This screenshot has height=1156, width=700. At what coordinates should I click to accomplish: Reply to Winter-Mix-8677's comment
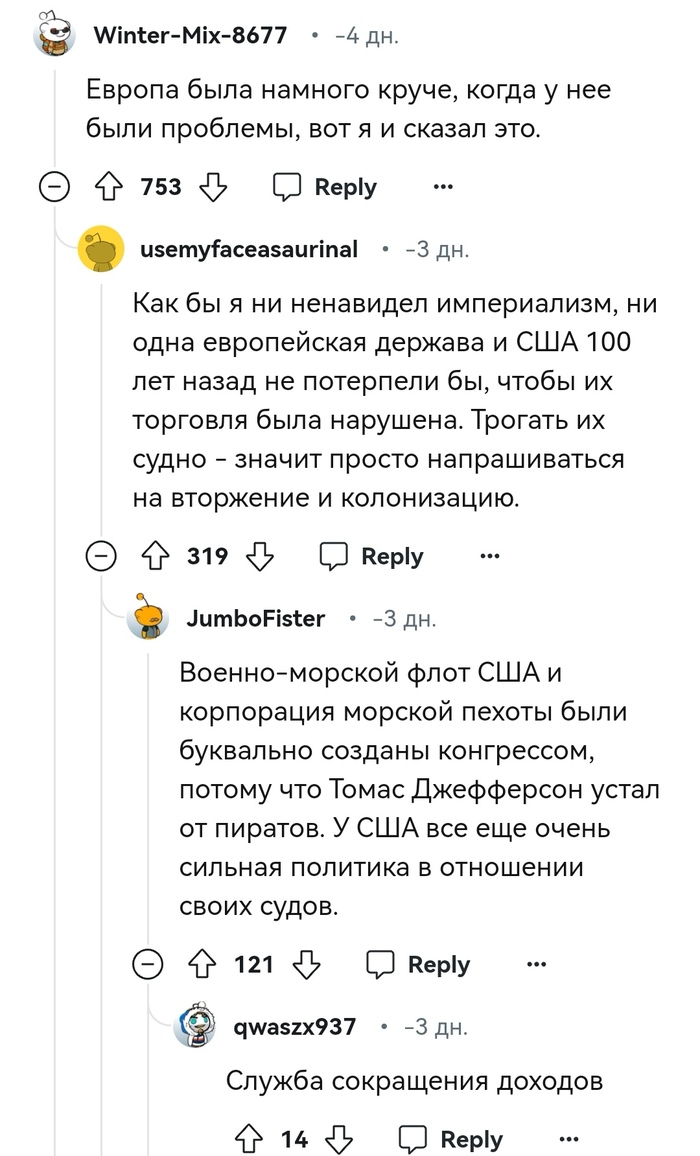(326, 187)
